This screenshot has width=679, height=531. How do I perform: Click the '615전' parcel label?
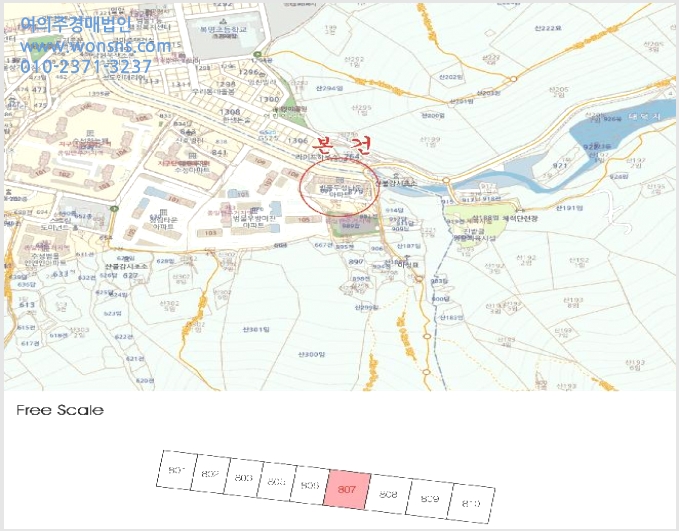[x=26, y=327]
